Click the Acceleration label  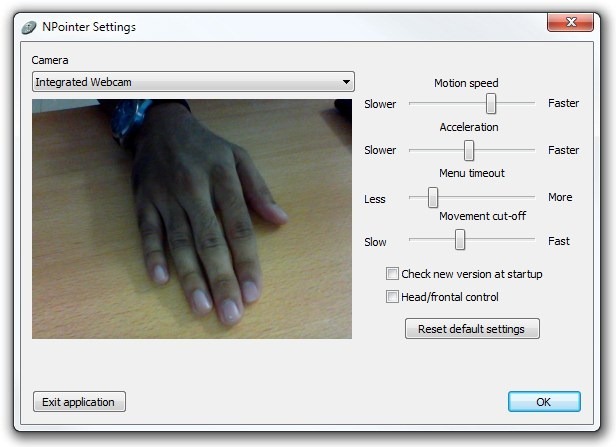click(x=469, y=127)
